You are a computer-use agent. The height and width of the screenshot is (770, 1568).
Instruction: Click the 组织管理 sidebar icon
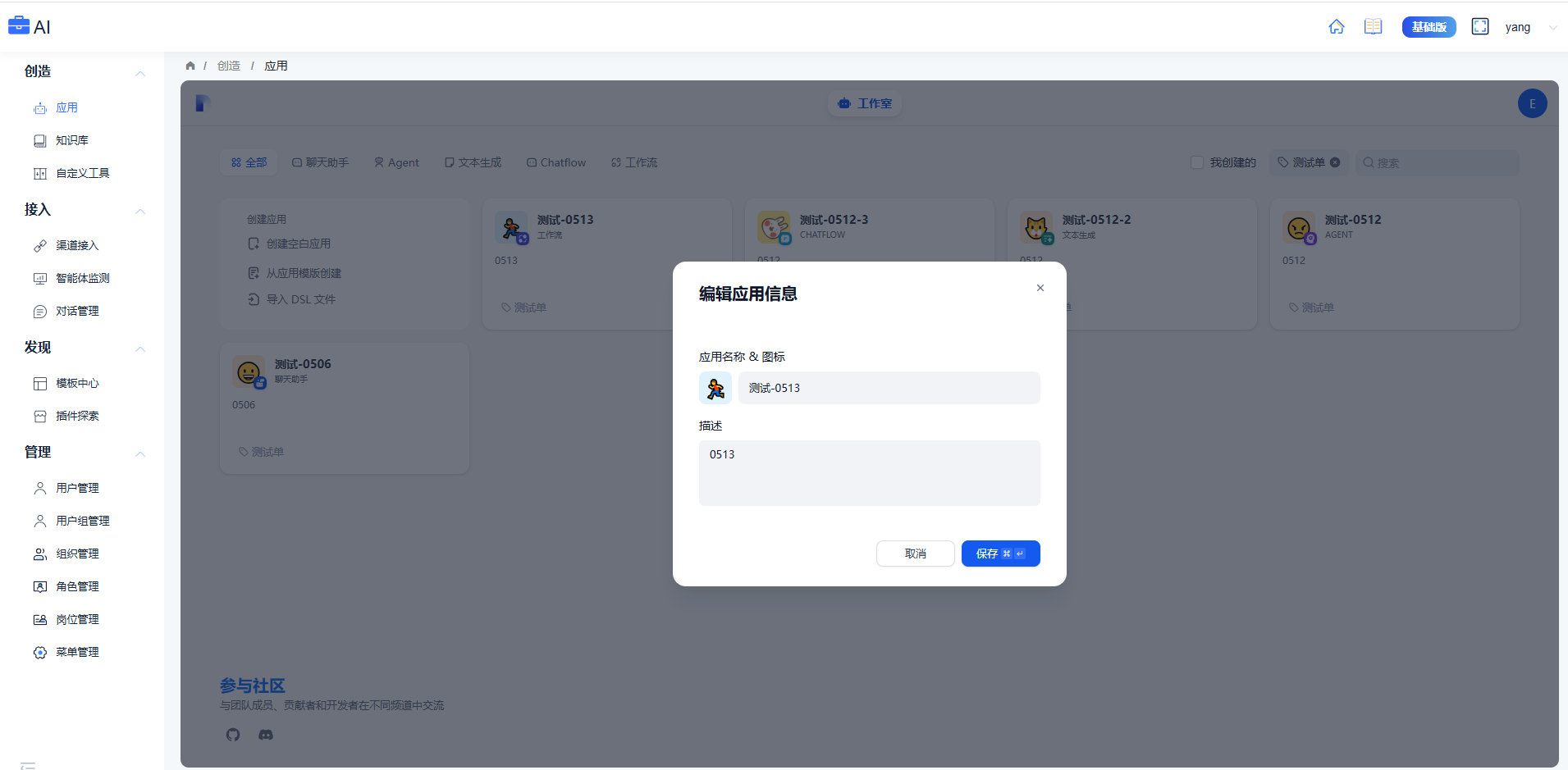tap(39, 554)
